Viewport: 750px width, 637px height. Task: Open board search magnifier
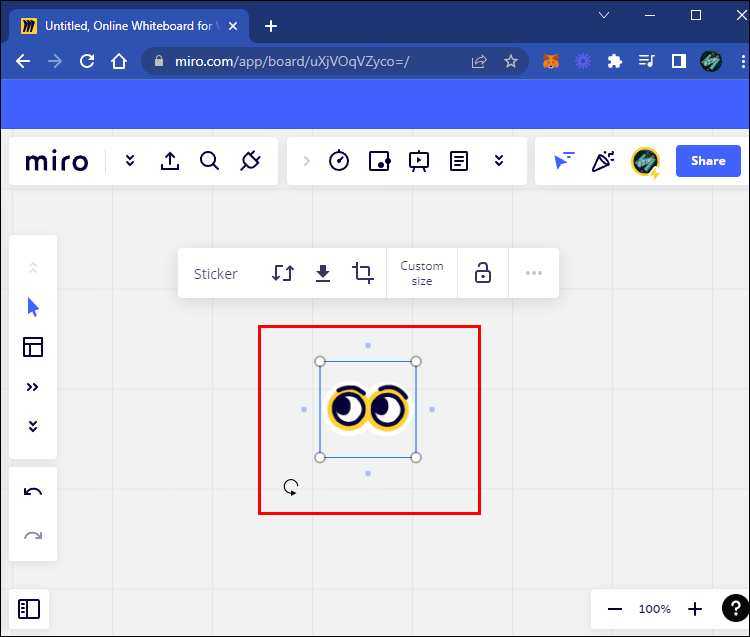(x=209, y=161)
